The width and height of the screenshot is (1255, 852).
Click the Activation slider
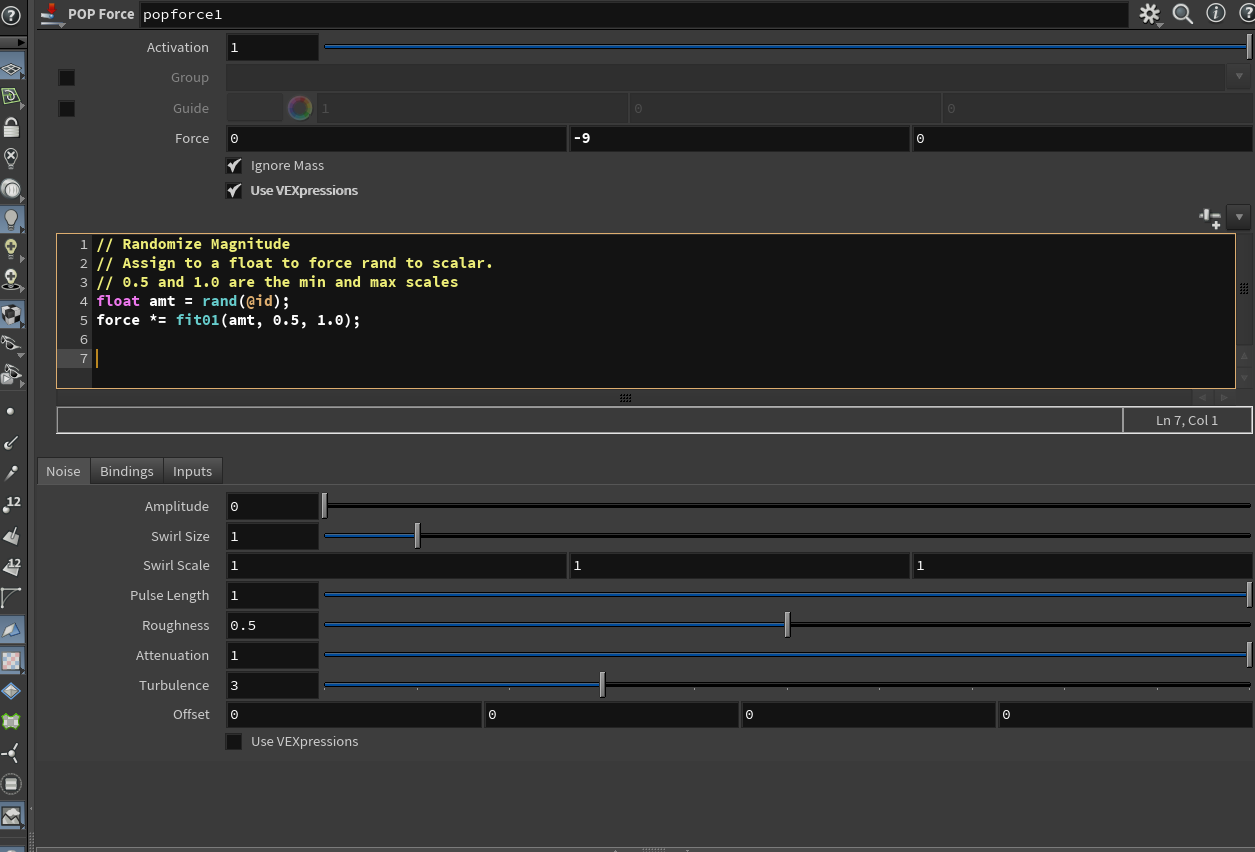pos(787,47)
